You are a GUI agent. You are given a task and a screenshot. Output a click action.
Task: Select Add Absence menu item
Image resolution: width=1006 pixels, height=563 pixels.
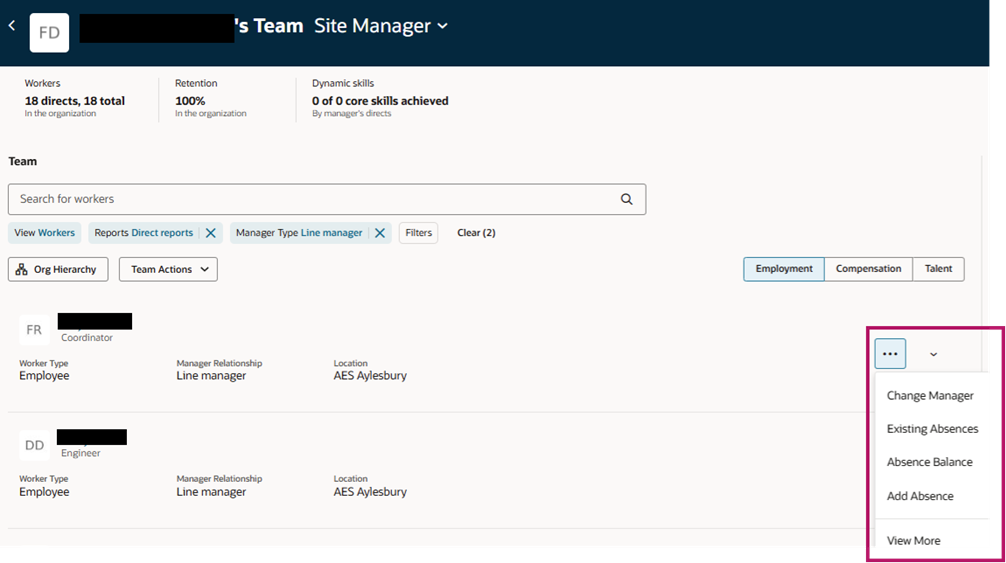tap(920, 496)
